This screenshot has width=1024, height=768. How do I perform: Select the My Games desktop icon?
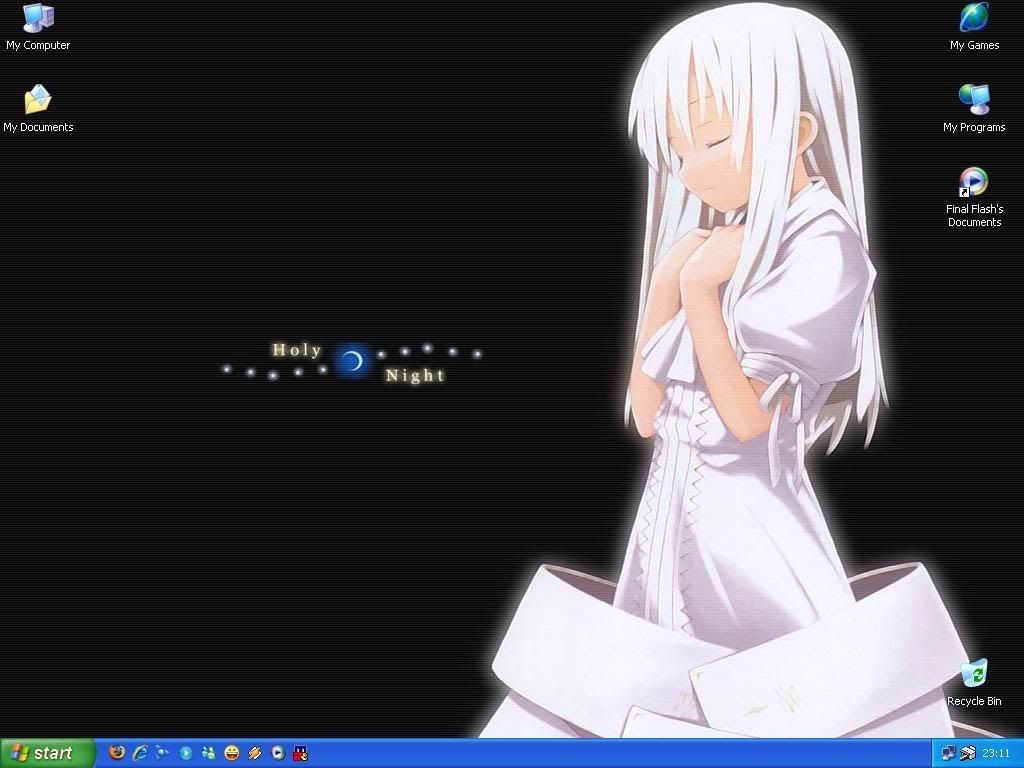pyautogui.click(x=974, y=18)
